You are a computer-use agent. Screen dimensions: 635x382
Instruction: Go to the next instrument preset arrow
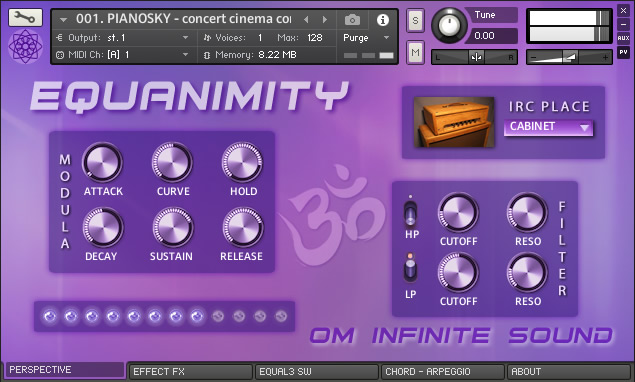[324, 19]
